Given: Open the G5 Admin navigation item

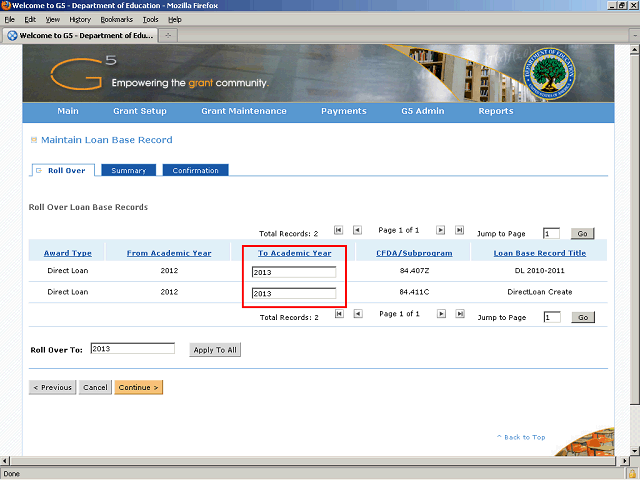Looking at the screenshot, I should (x=422, y=111).
